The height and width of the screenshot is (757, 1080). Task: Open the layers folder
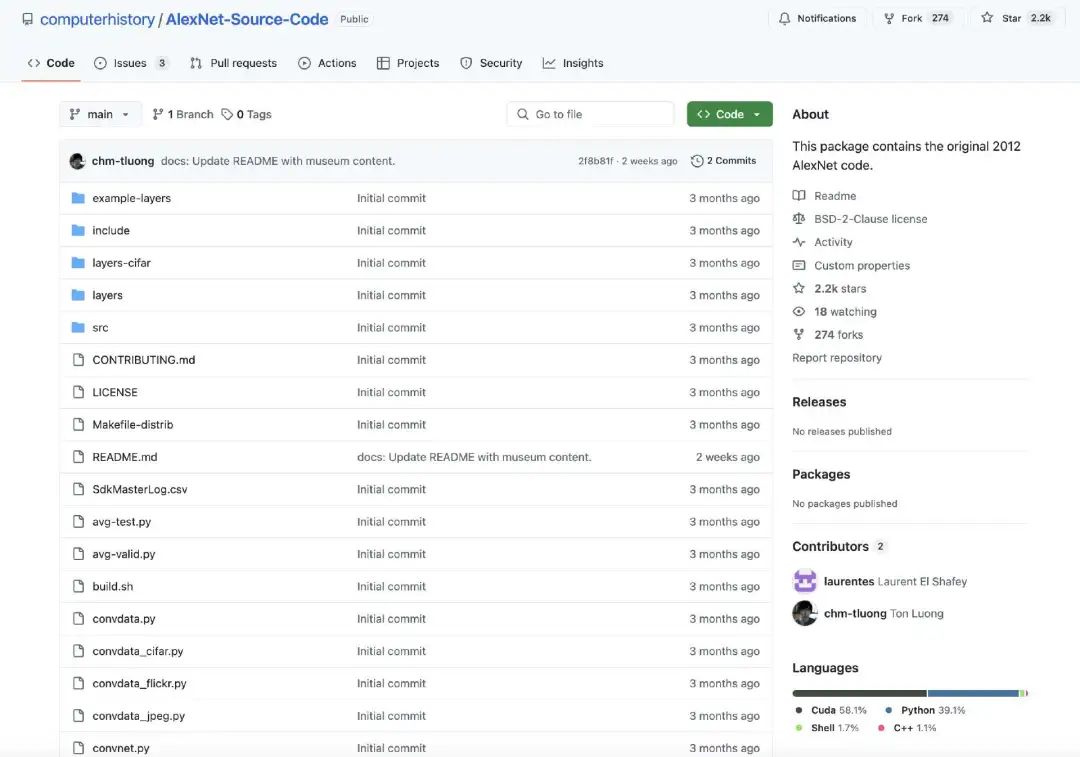pos(107,295)
